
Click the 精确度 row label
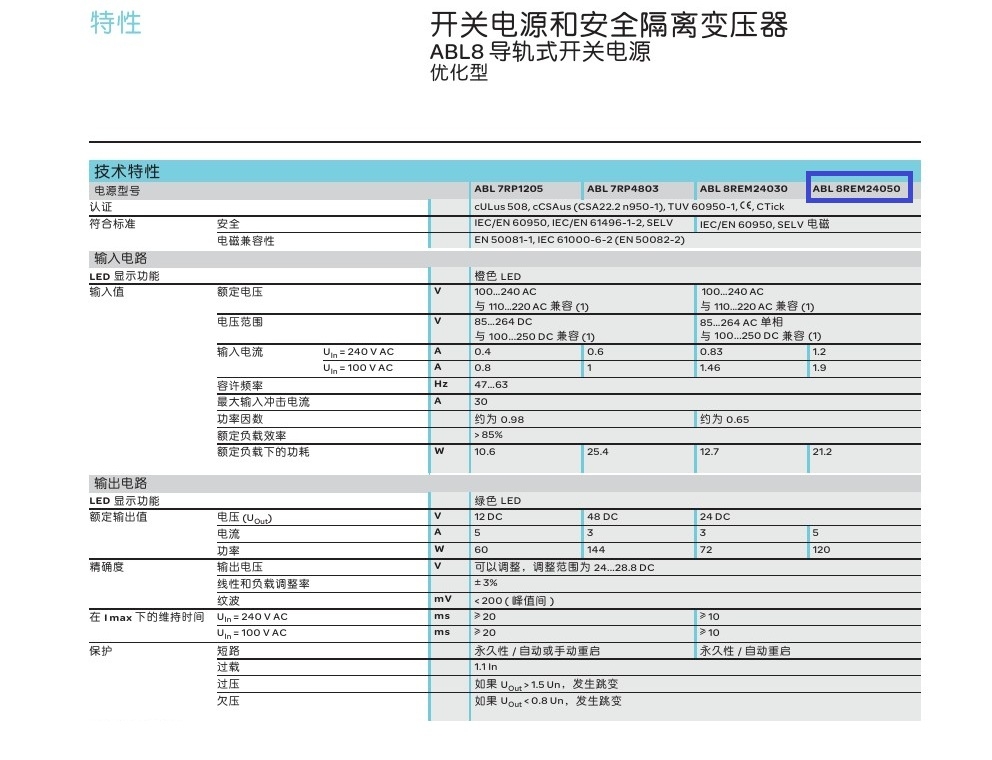107,567
